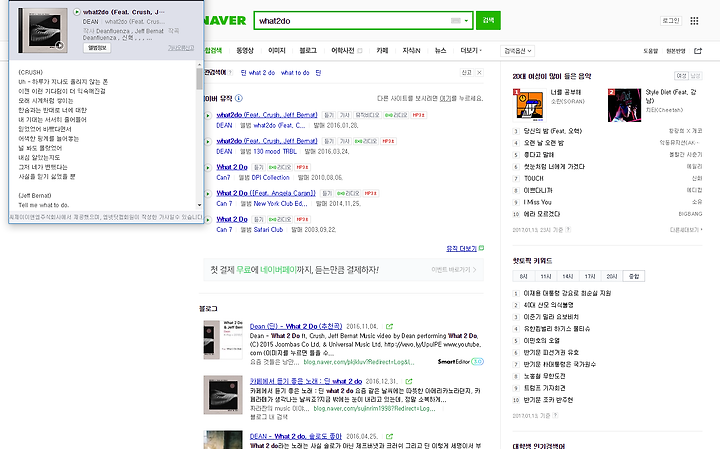The height and width of the screenshot is (449, 720).
Task: Click MP3 badge on DPI Collection row
Action: click(303, 167)
